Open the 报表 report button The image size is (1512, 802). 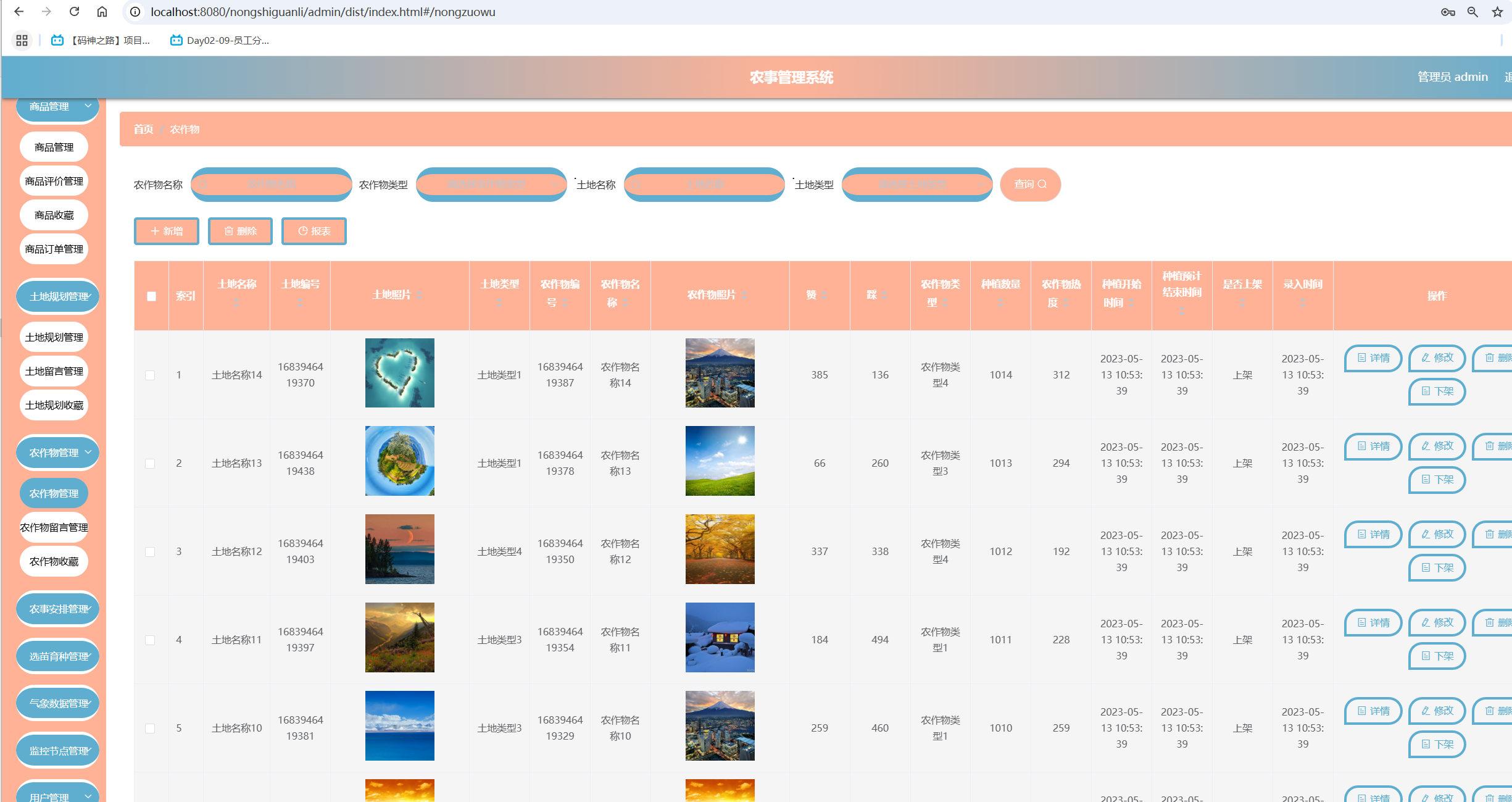pyautogui.click(x=314, y=231)
